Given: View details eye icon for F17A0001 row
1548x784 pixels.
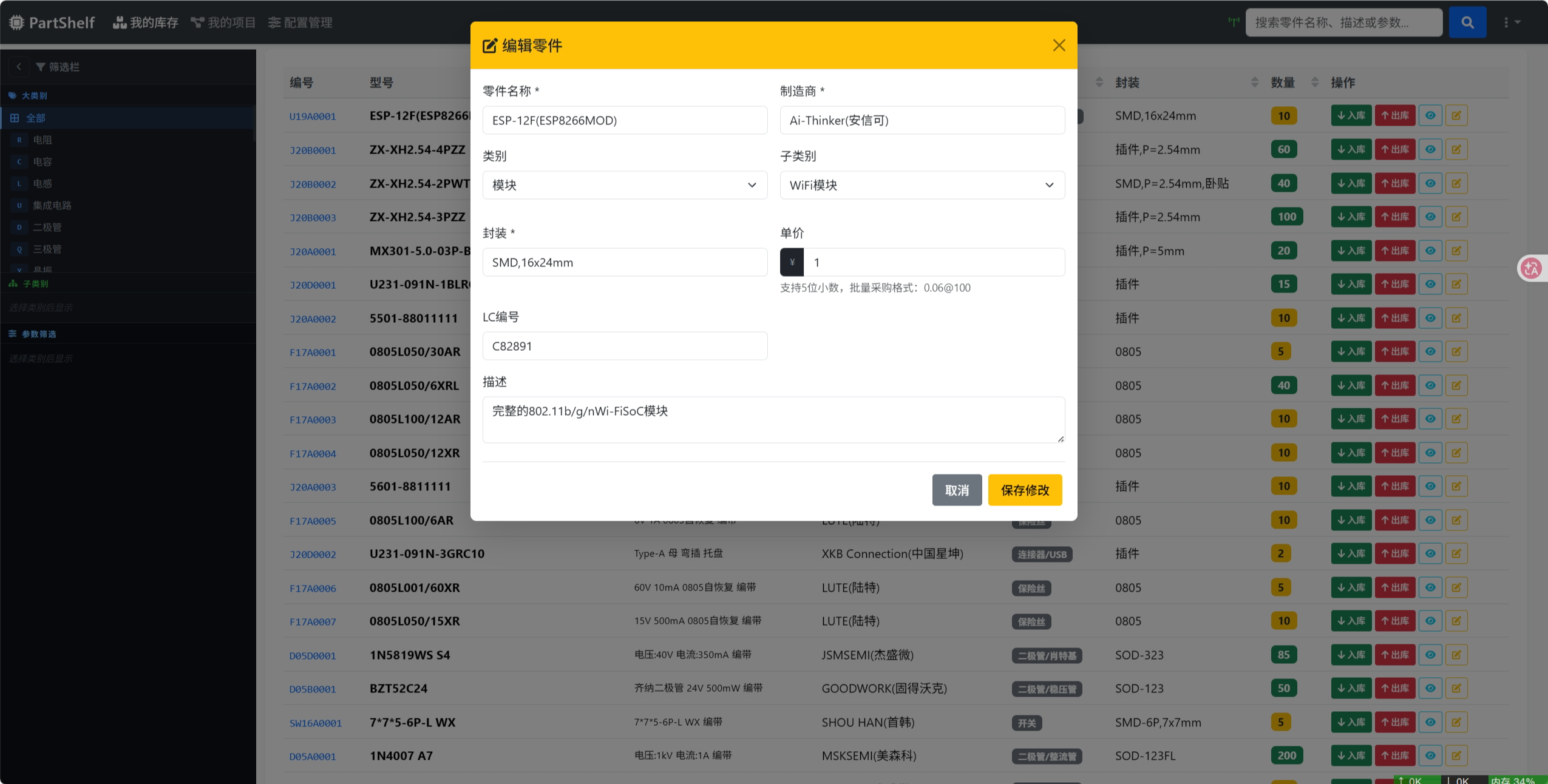Looking at the screenshot, I should pyautogui.click(x=1430, y=351).
